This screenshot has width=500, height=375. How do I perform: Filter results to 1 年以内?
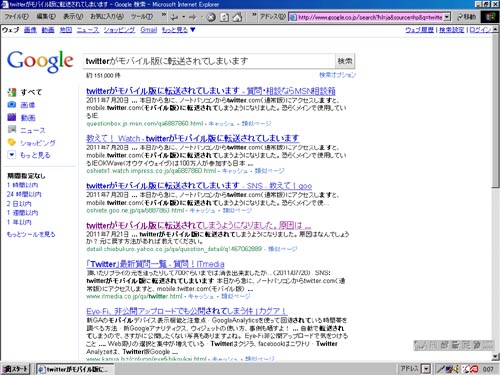(x=19, y=222)
